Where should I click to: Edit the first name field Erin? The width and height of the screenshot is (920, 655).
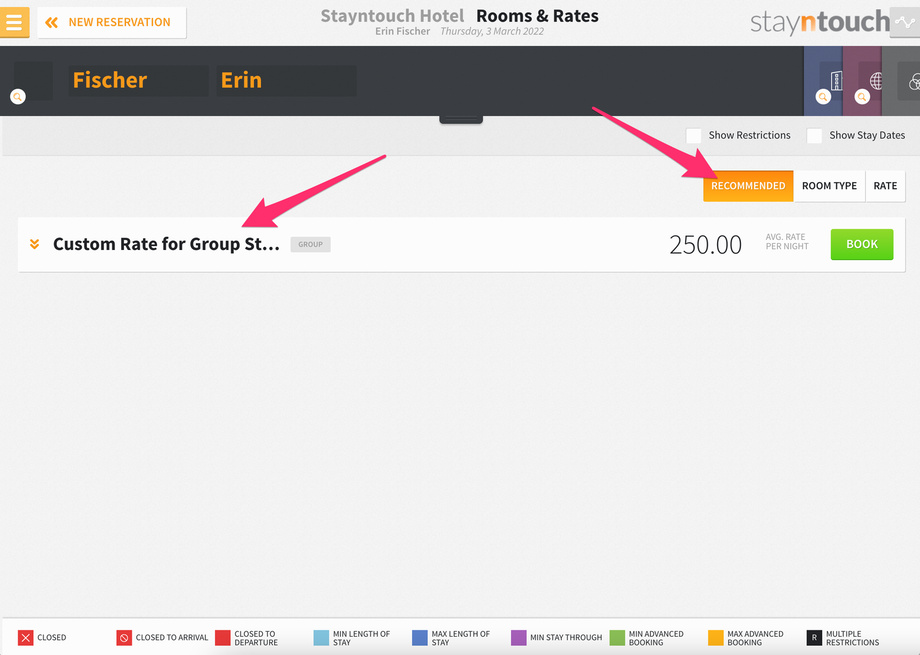(286, 80)
